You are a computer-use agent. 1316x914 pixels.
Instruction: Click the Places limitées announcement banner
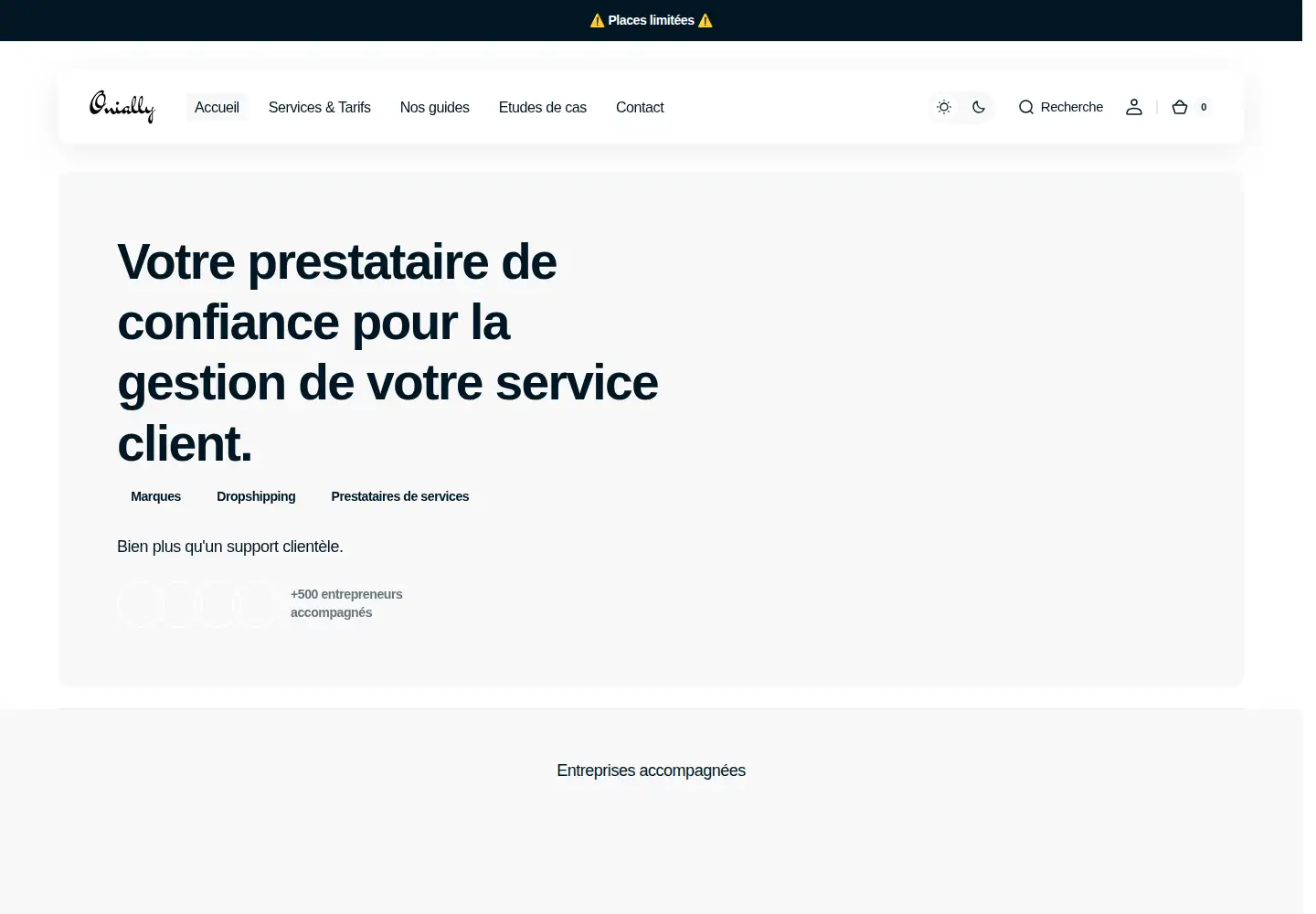point(652,20)
